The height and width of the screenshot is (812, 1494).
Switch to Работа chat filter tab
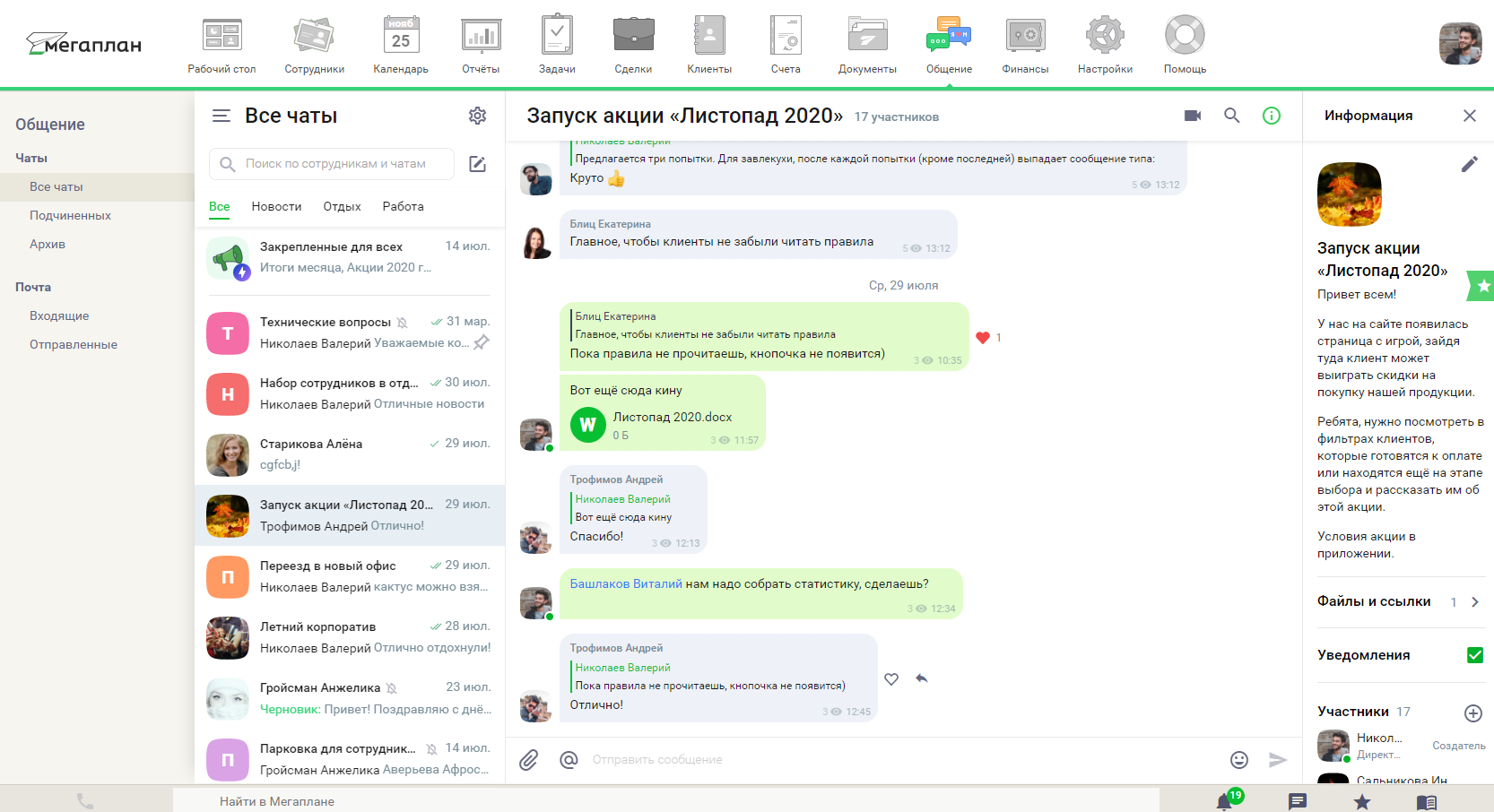(403, 206)
